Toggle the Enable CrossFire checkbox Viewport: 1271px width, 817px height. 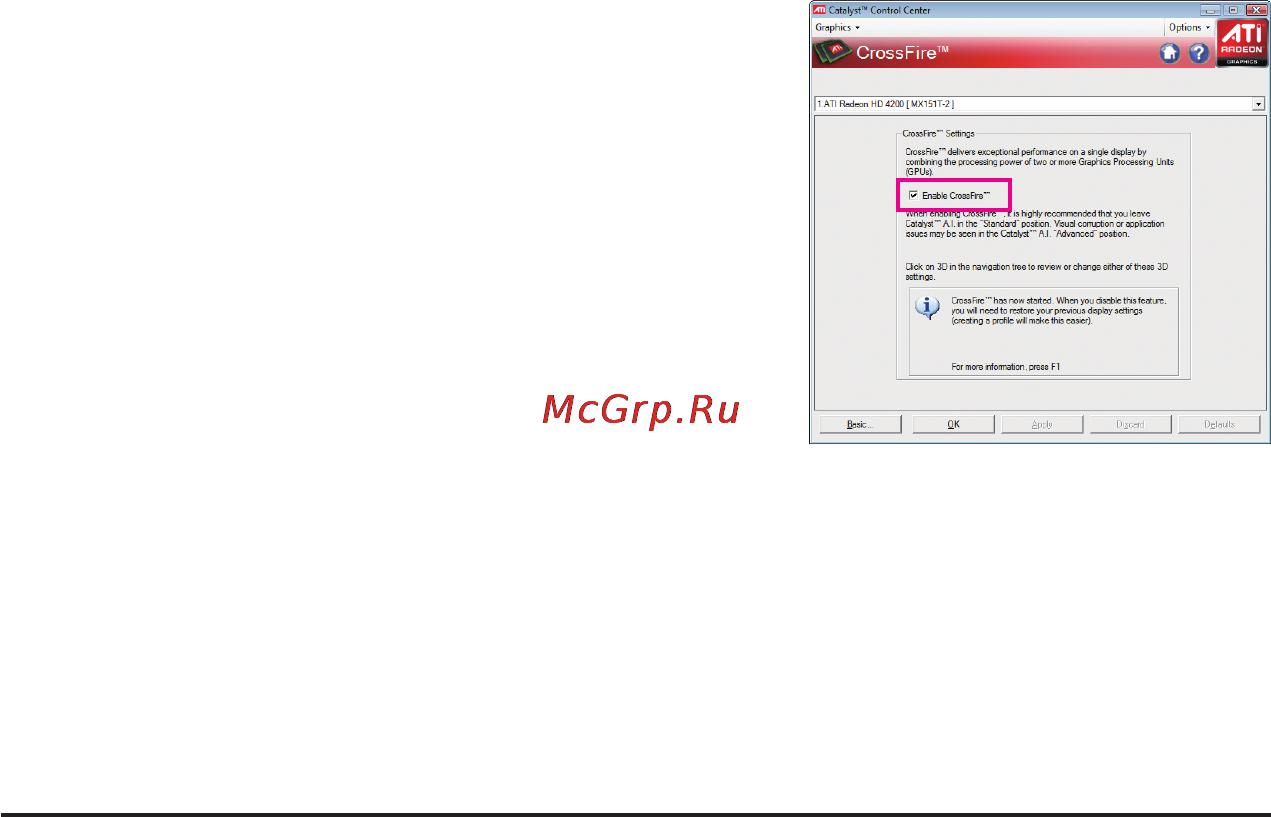(914, 195)
